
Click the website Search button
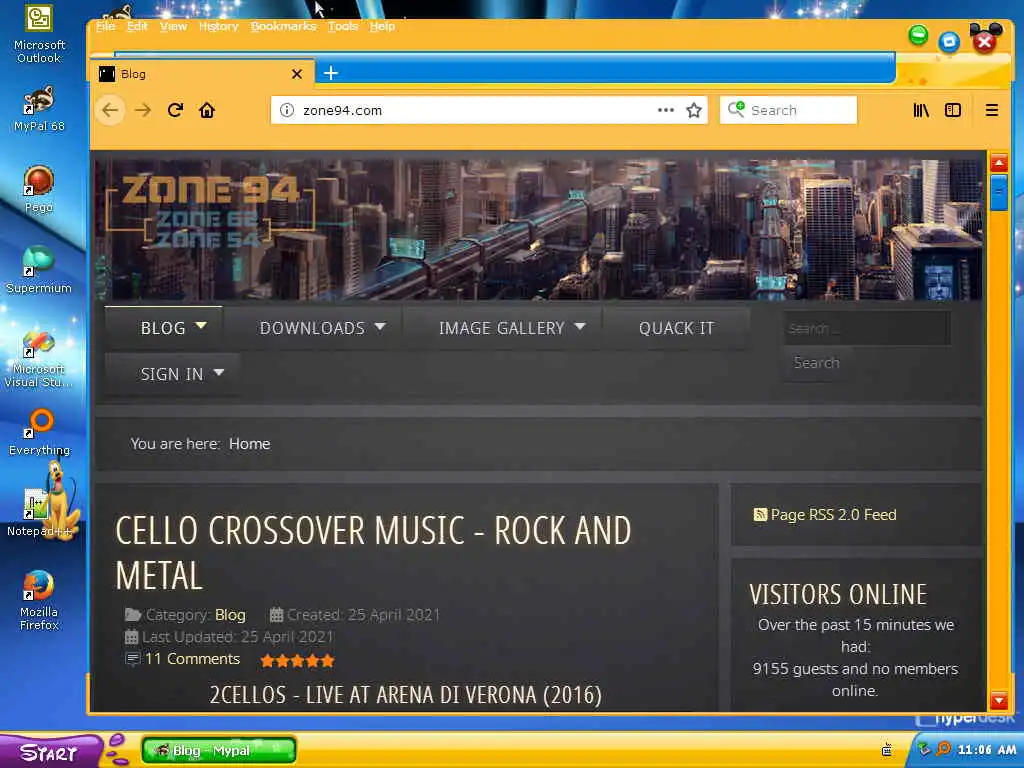pos(816,362)
